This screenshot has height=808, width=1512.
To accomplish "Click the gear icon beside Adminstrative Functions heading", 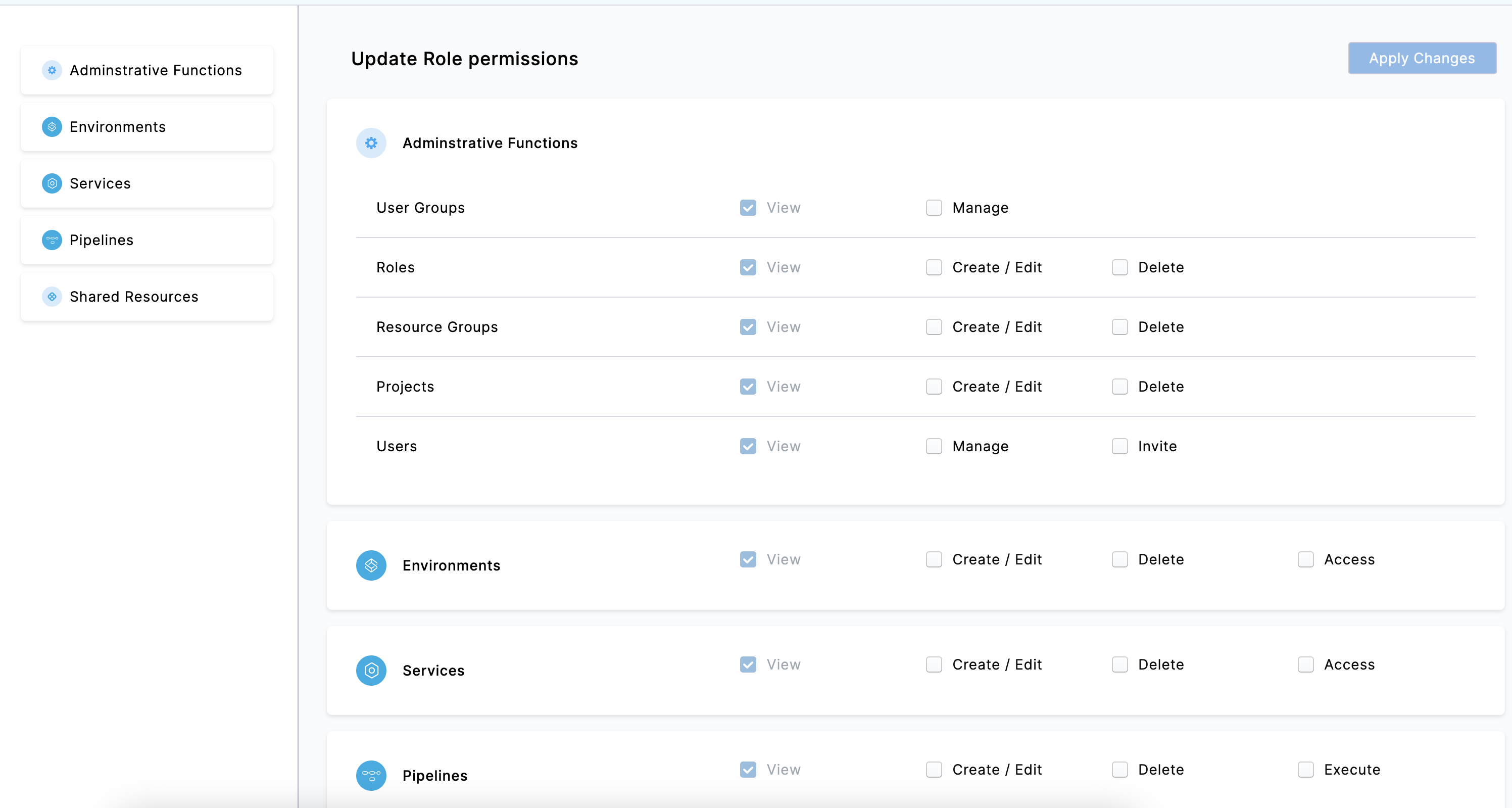I will 371,142.
